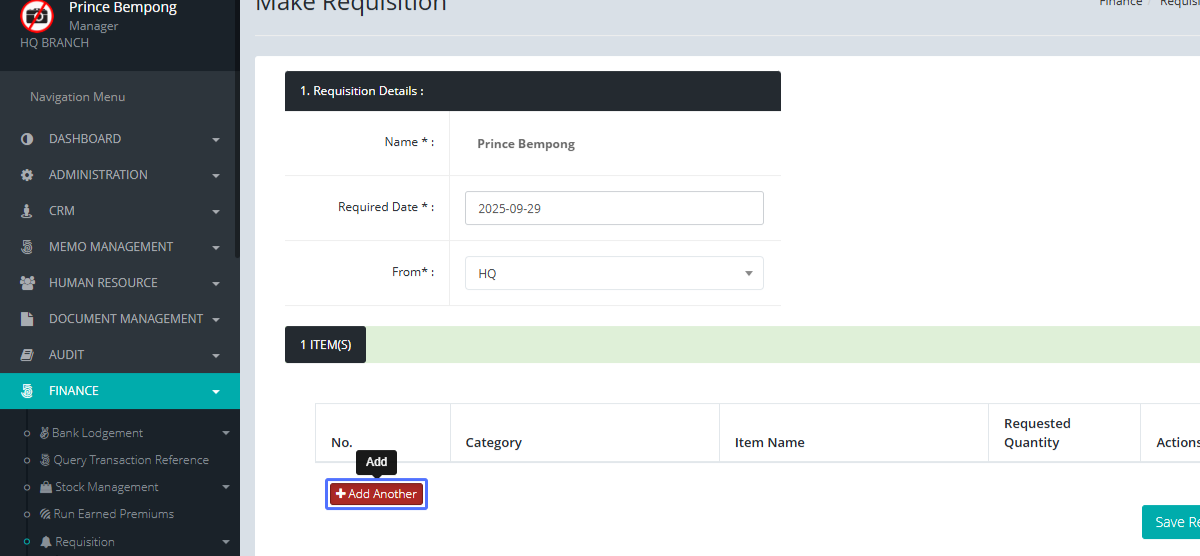Click the Human Resource people icon
1200x556 pixels.
(x=27, y=283)
